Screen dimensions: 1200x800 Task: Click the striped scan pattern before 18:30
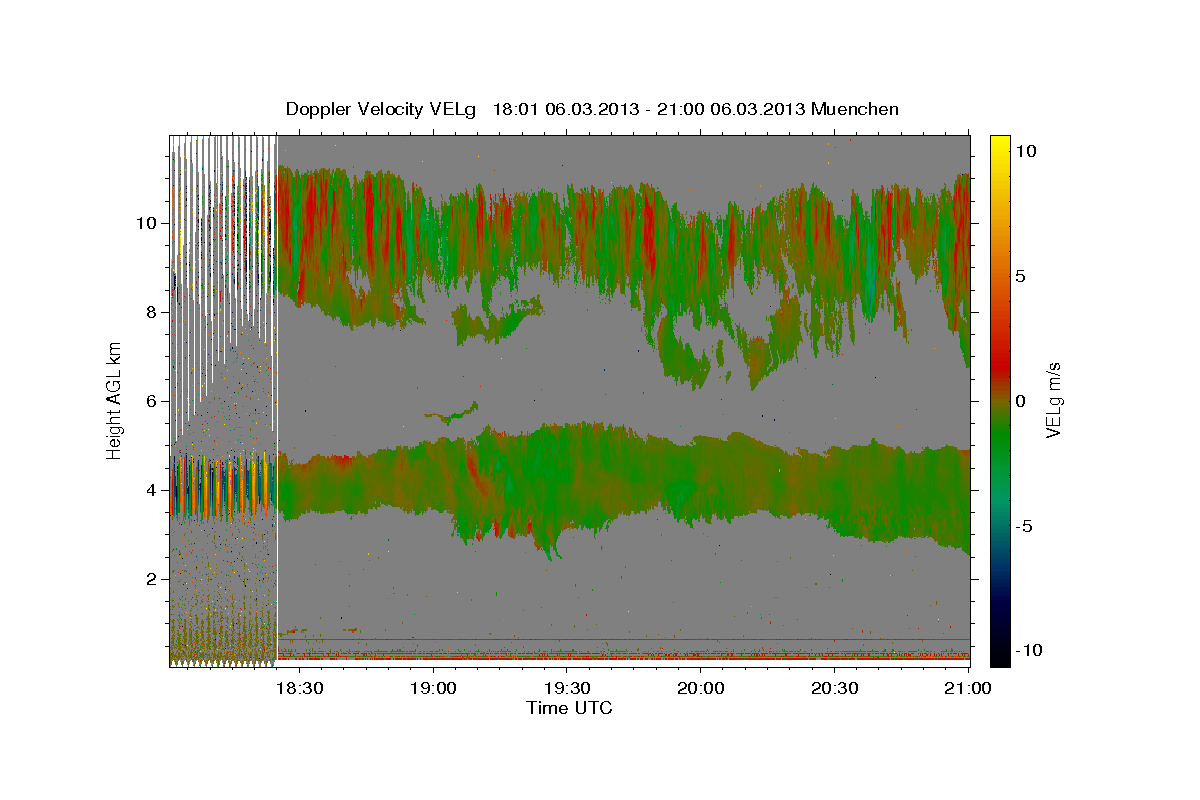pyautogui.click(x=222, y=400)
